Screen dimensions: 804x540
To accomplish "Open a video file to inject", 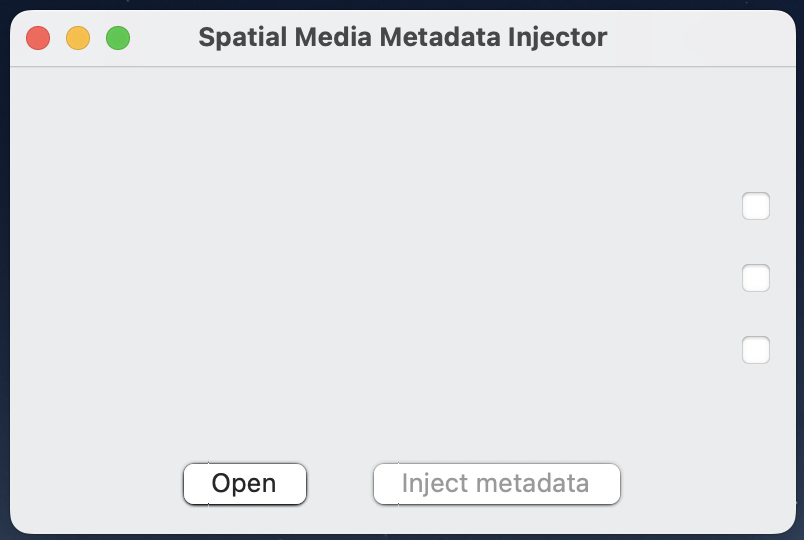I will pos(245,484).
